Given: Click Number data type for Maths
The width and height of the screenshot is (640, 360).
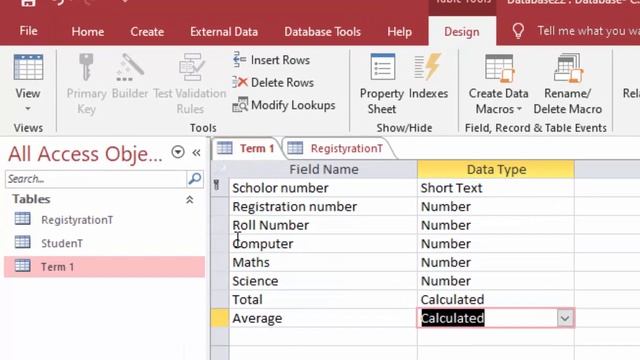Looking at the screenshot, I should point(496,262).
